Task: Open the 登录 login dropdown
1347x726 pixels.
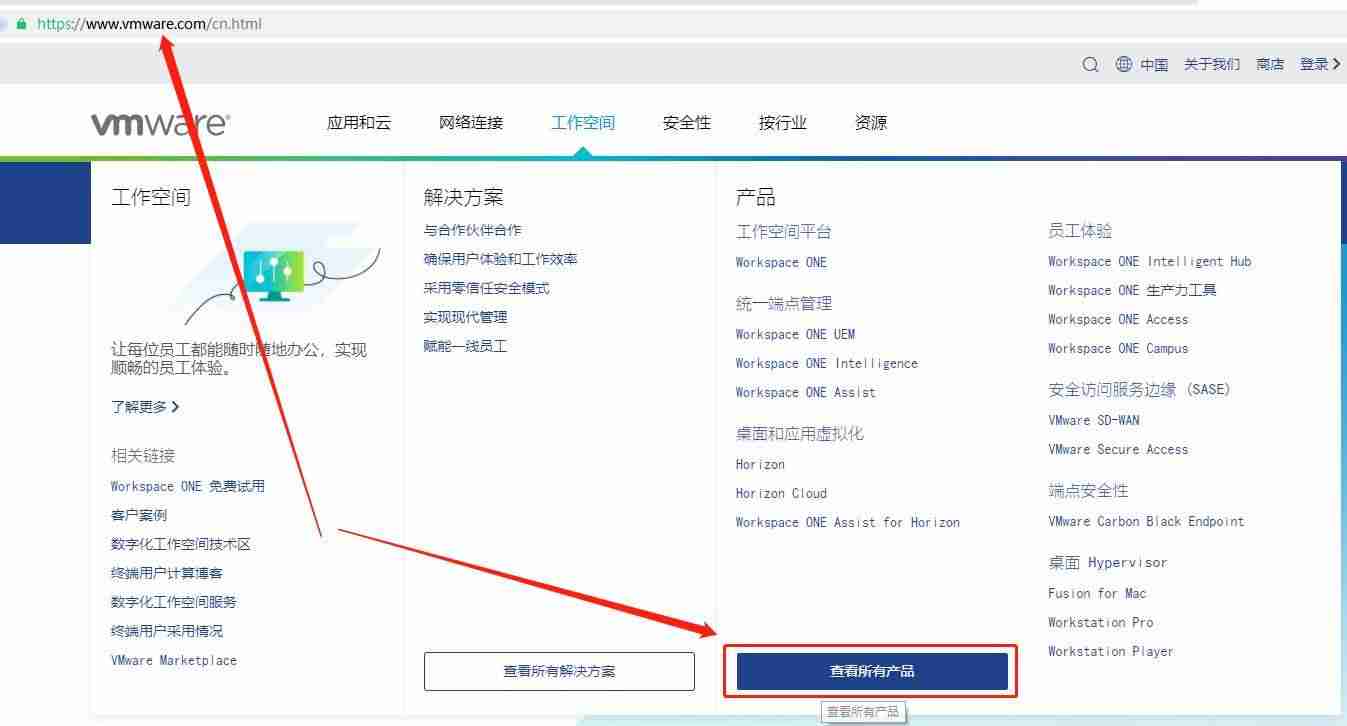Action: click(1320, 64)
